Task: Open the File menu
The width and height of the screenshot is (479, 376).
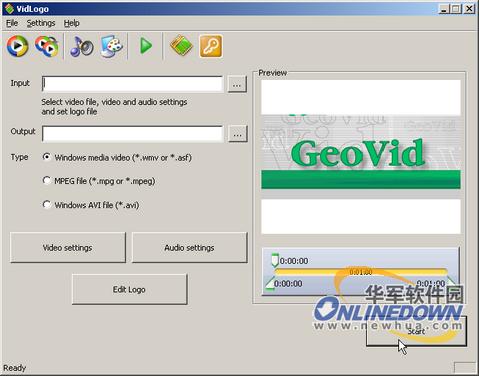Action: click(12, 23)
